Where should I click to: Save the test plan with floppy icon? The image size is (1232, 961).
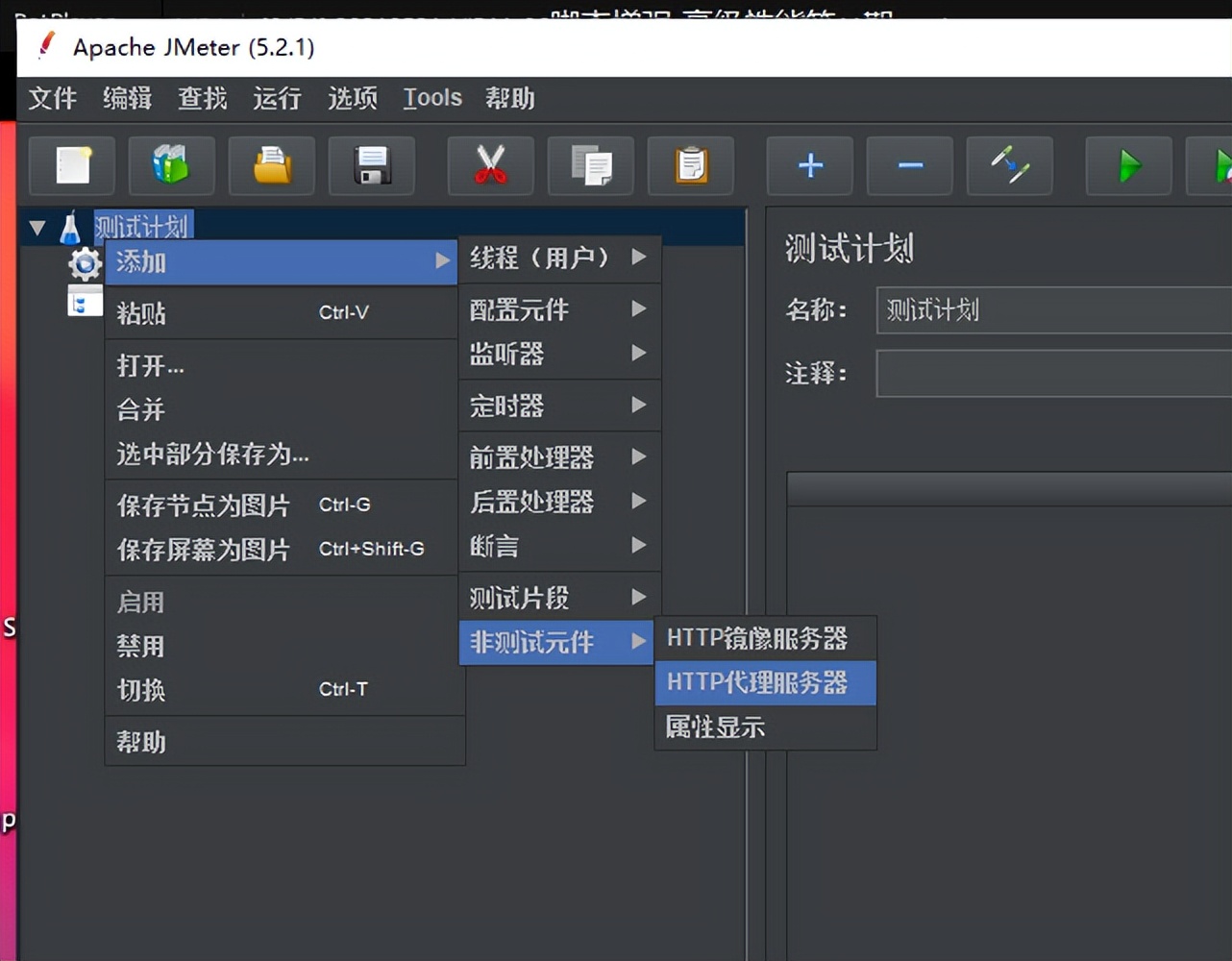coord(372,165)
